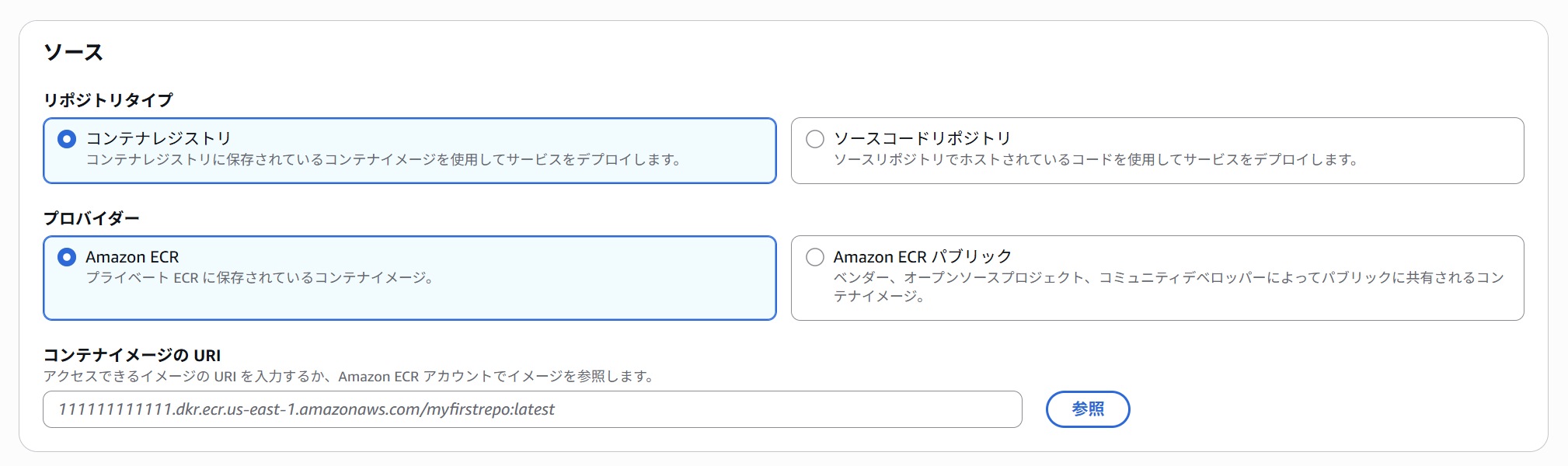Enable the Amazon ECR パブリック radio button
The width and height of the screenshot is (1568, 466).
[814, 257]
